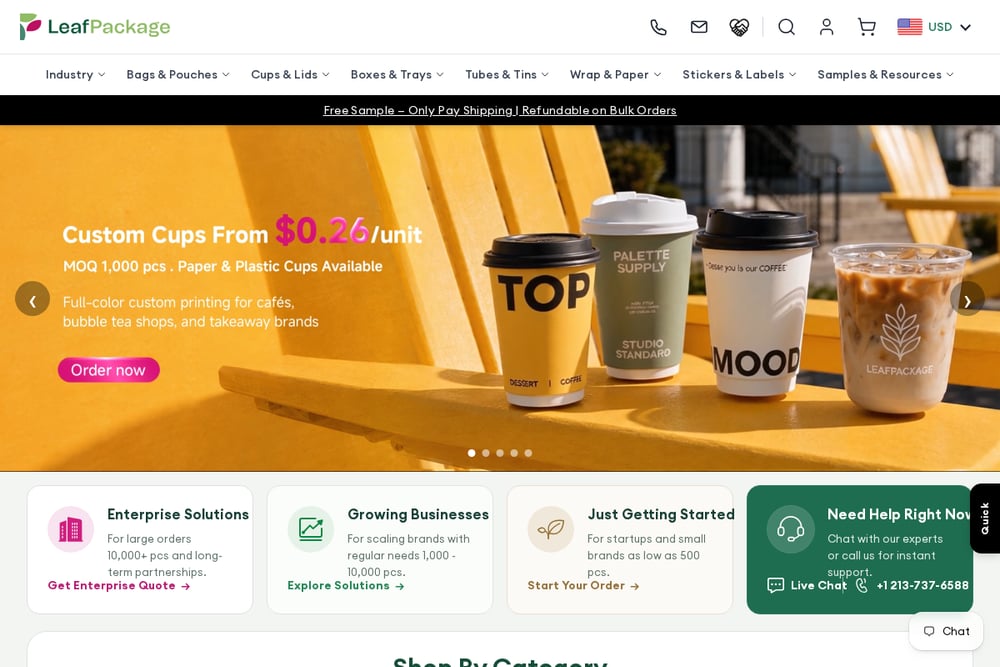Open the email envelope icon

(699, 27)
